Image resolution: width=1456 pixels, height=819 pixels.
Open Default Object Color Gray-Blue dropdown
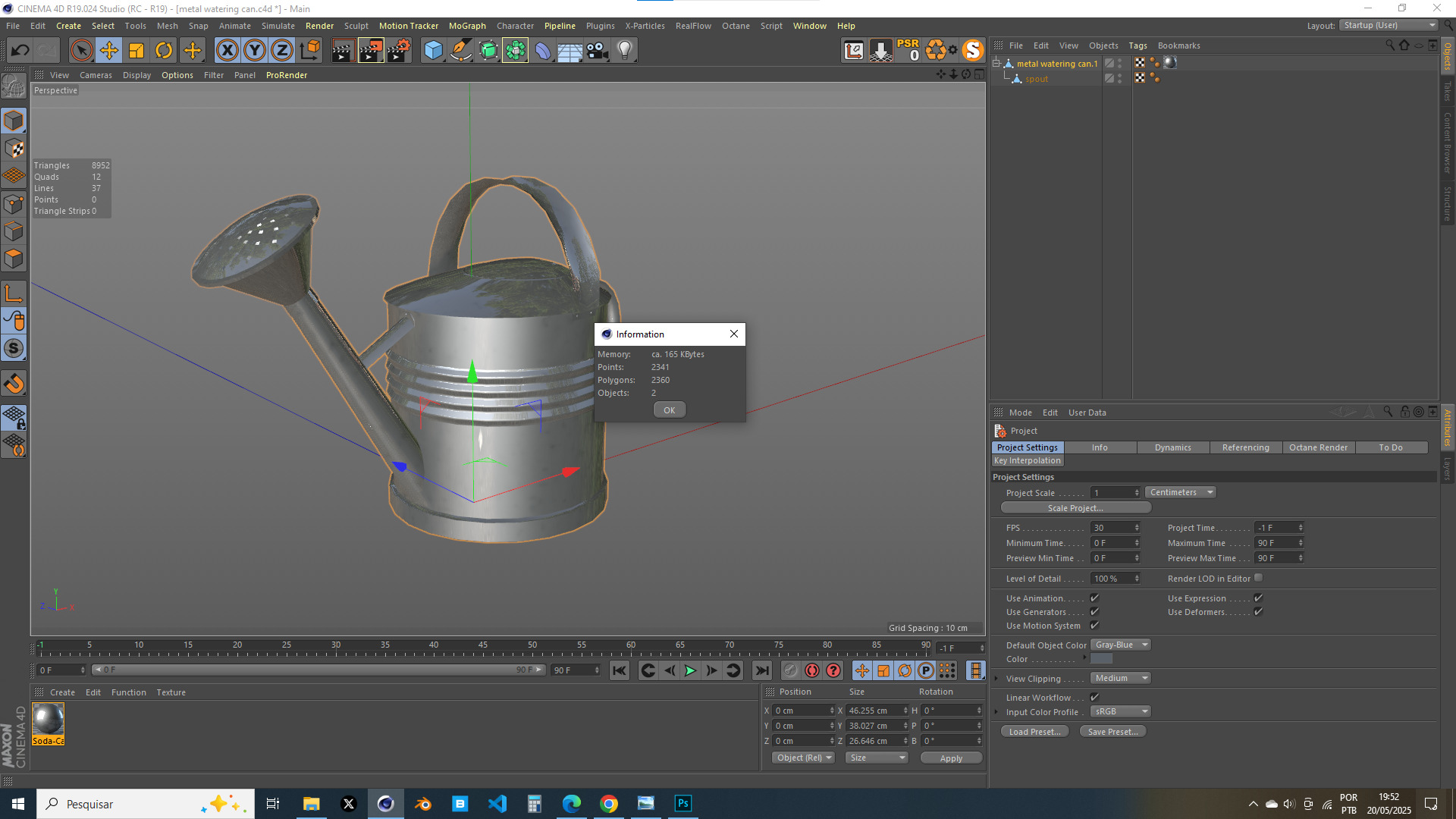tap(1121, 645)
